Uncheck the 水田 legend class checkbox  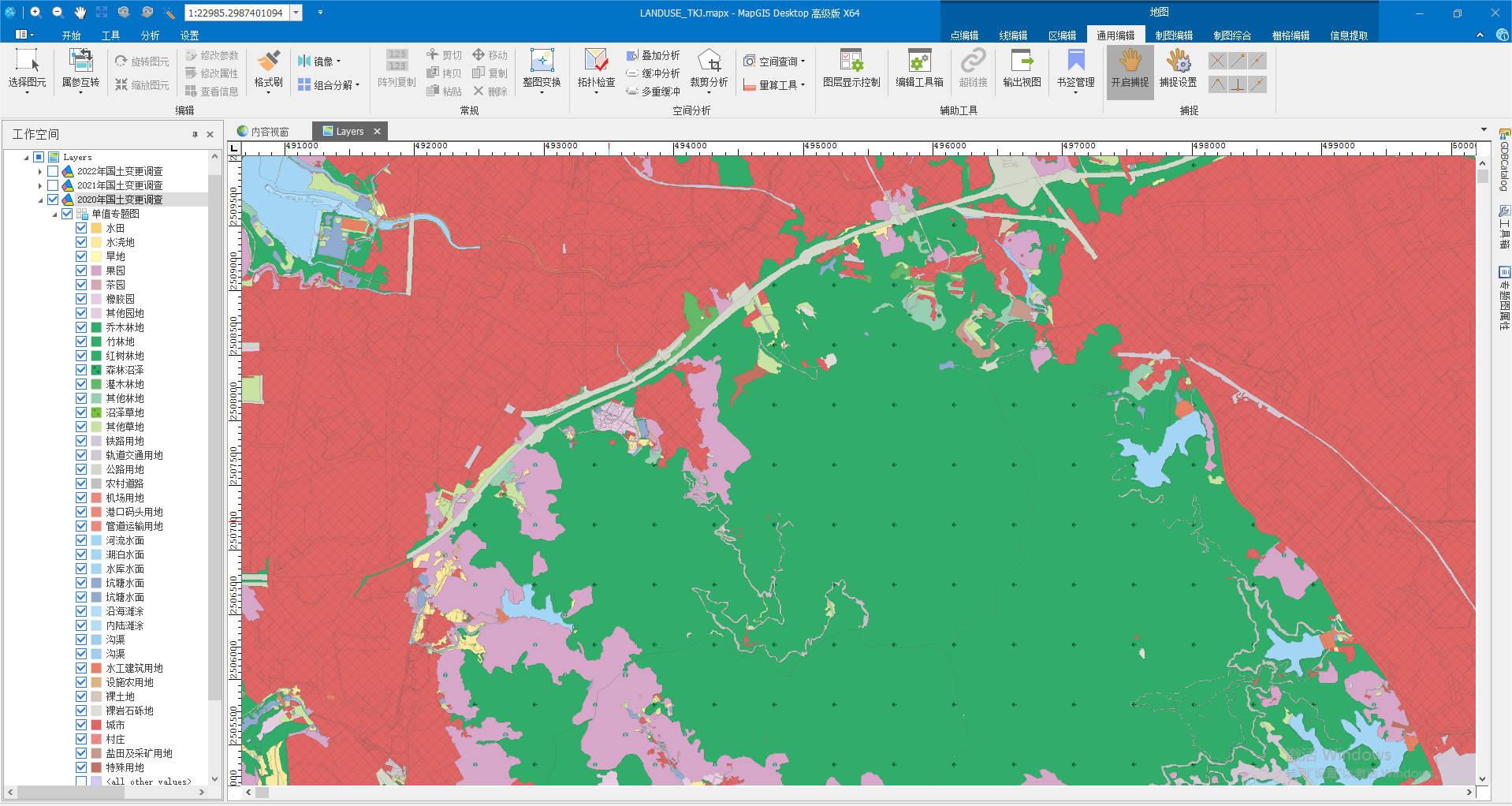tap(81, 228)
